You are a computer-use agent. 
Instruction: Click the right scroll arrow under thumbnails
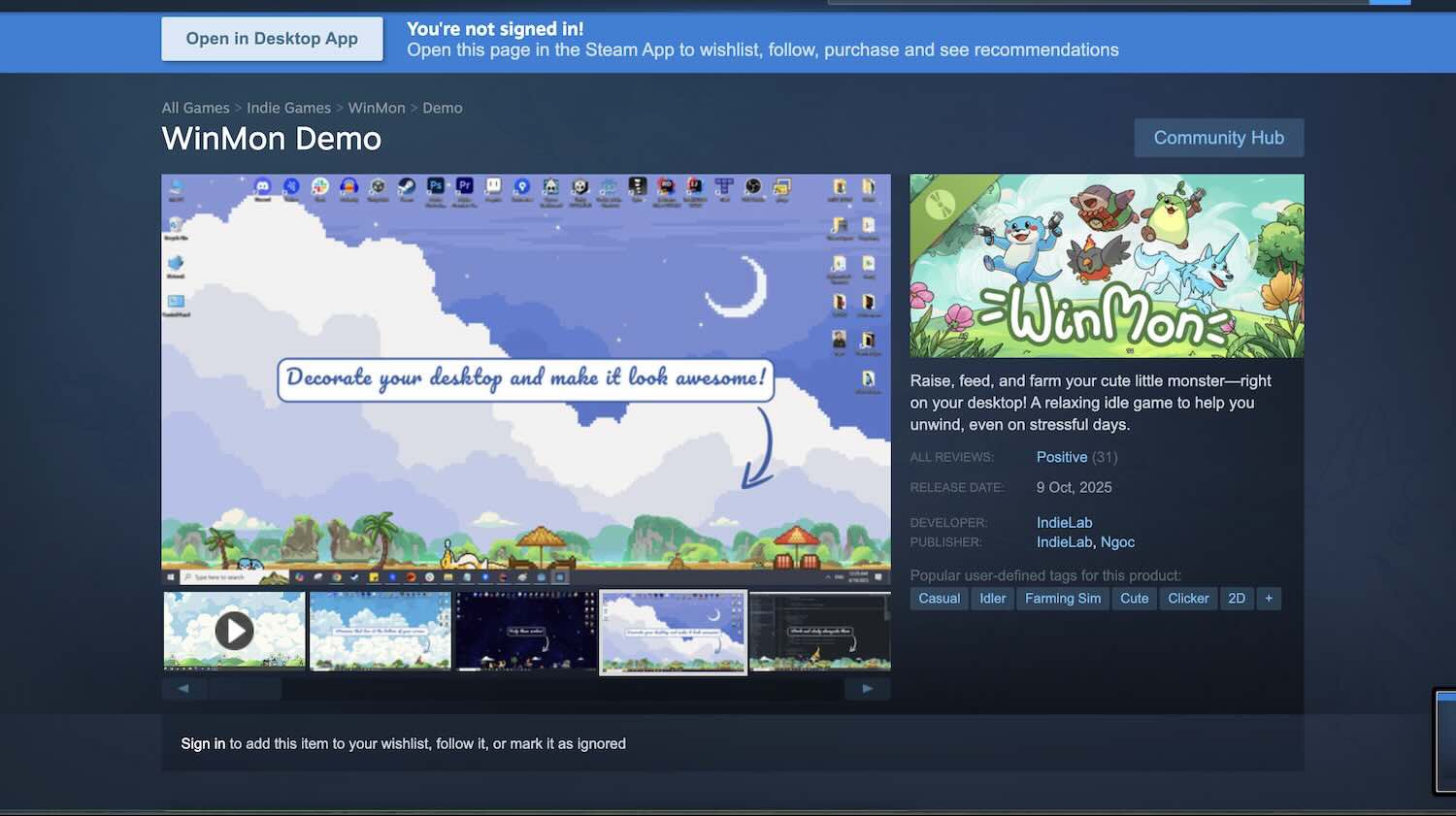(x=867, y=689)
